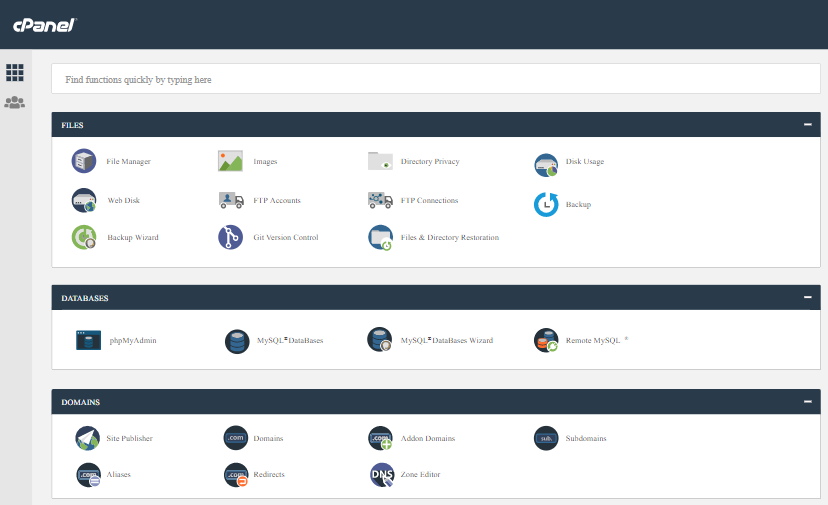This screenshot has width=828, height=505.
Task: Open the Backup Wizard link
Action: pos(133,238)
